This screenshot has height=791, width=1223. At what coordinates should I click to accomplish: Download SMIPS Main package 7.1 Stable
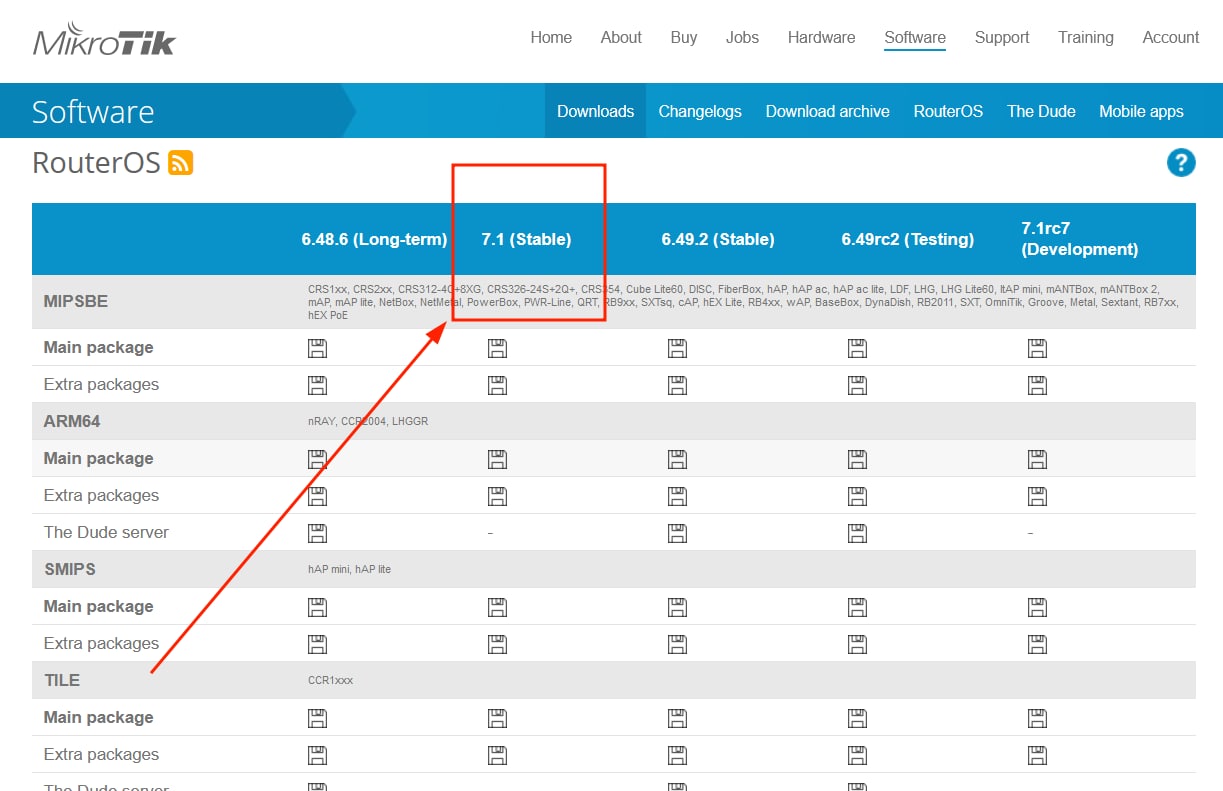[x=497, y=607]
